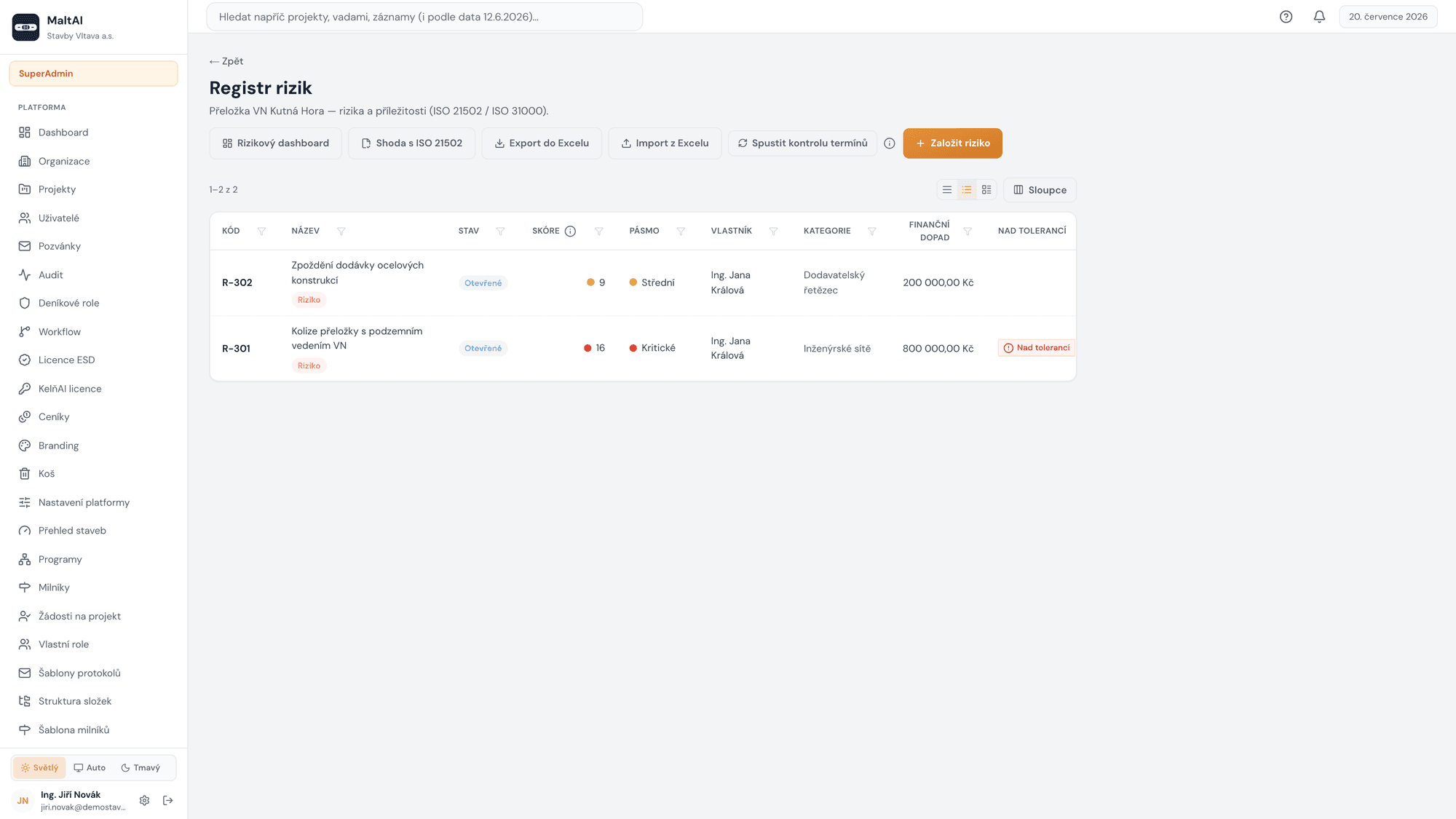Click the logout icon in sidebar footer
This screenshot has width=1456, height=819.
tap(168, 800)
